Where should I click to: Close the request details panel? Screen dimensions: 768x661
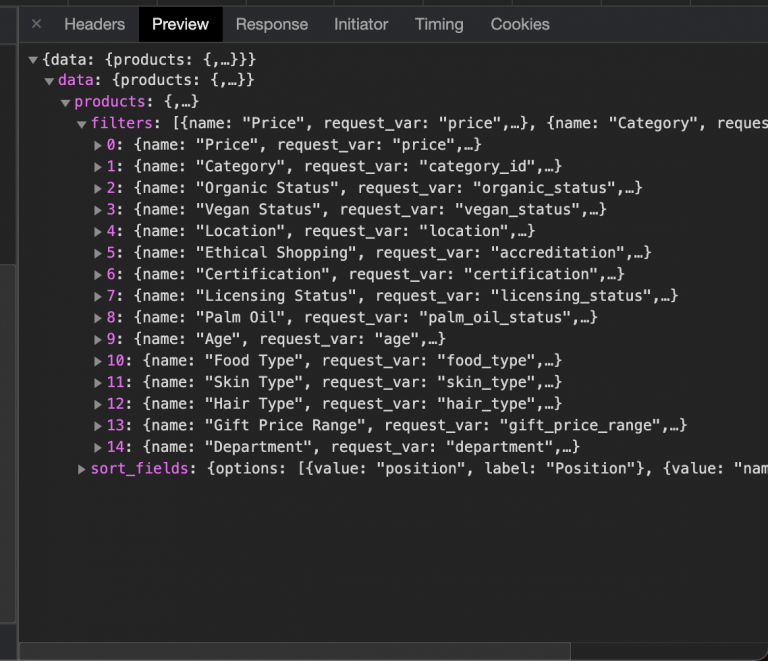(36, 24)
